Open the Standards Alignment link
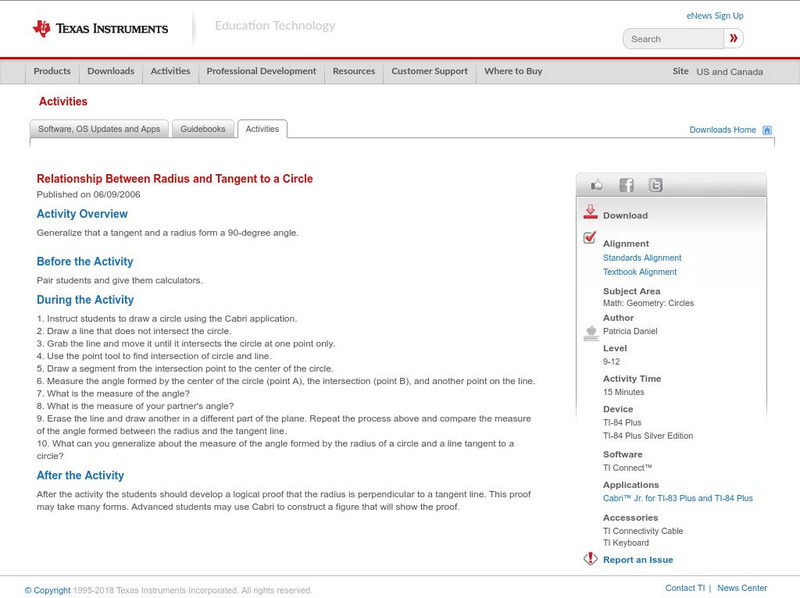Viewport: 800px width, 598px height. pyautogui.click(x=642, y=258)
